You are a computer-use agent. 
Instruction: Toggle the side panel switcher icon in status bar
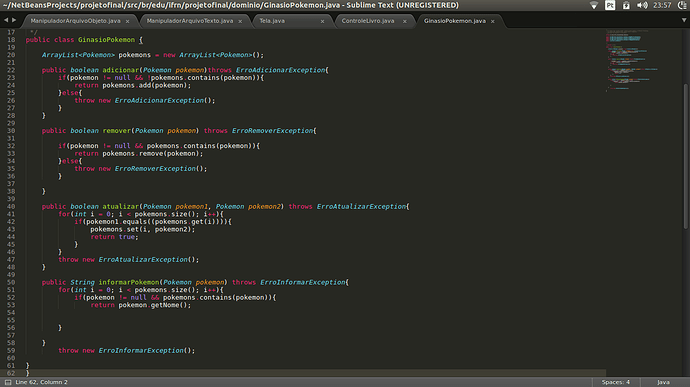point(7,382)
